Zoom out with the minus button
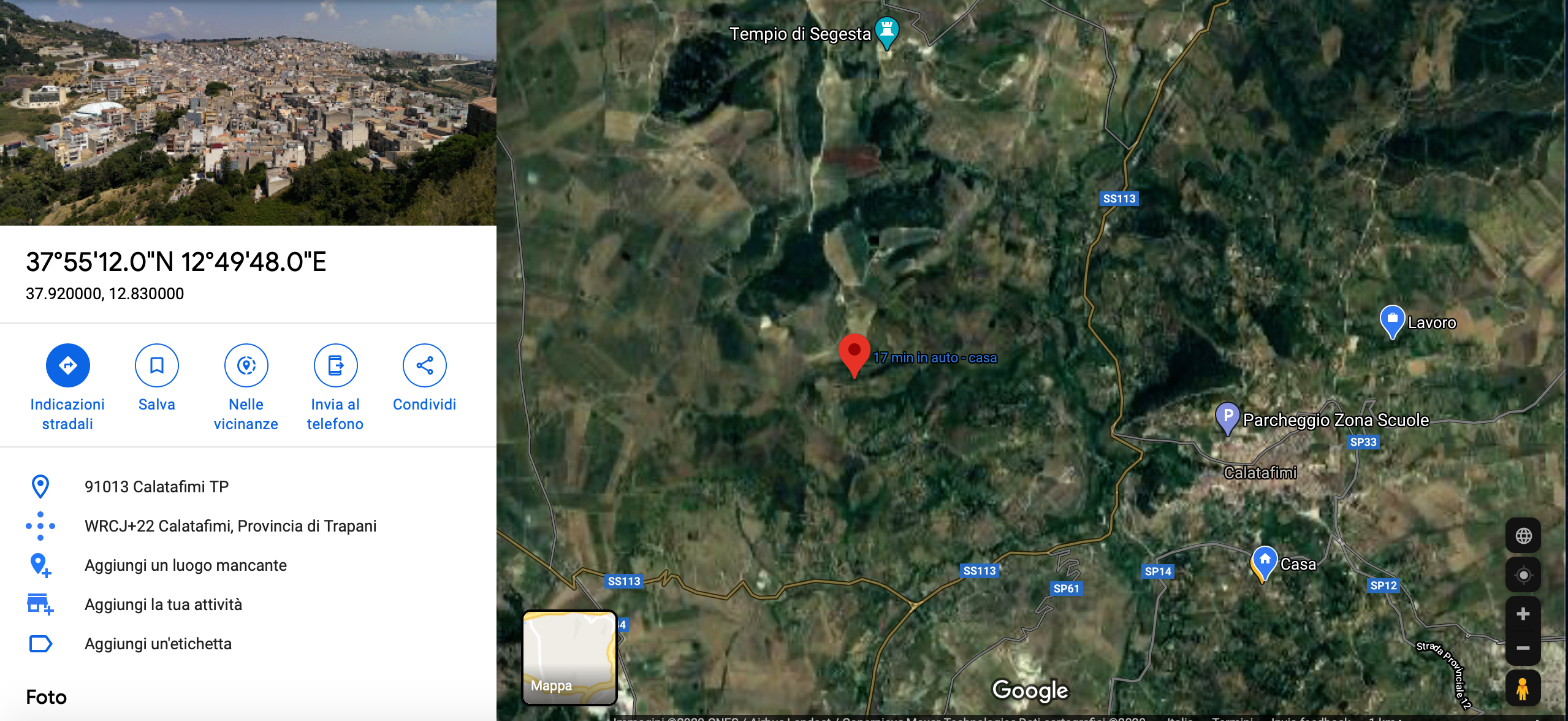 pos(1523,648)
